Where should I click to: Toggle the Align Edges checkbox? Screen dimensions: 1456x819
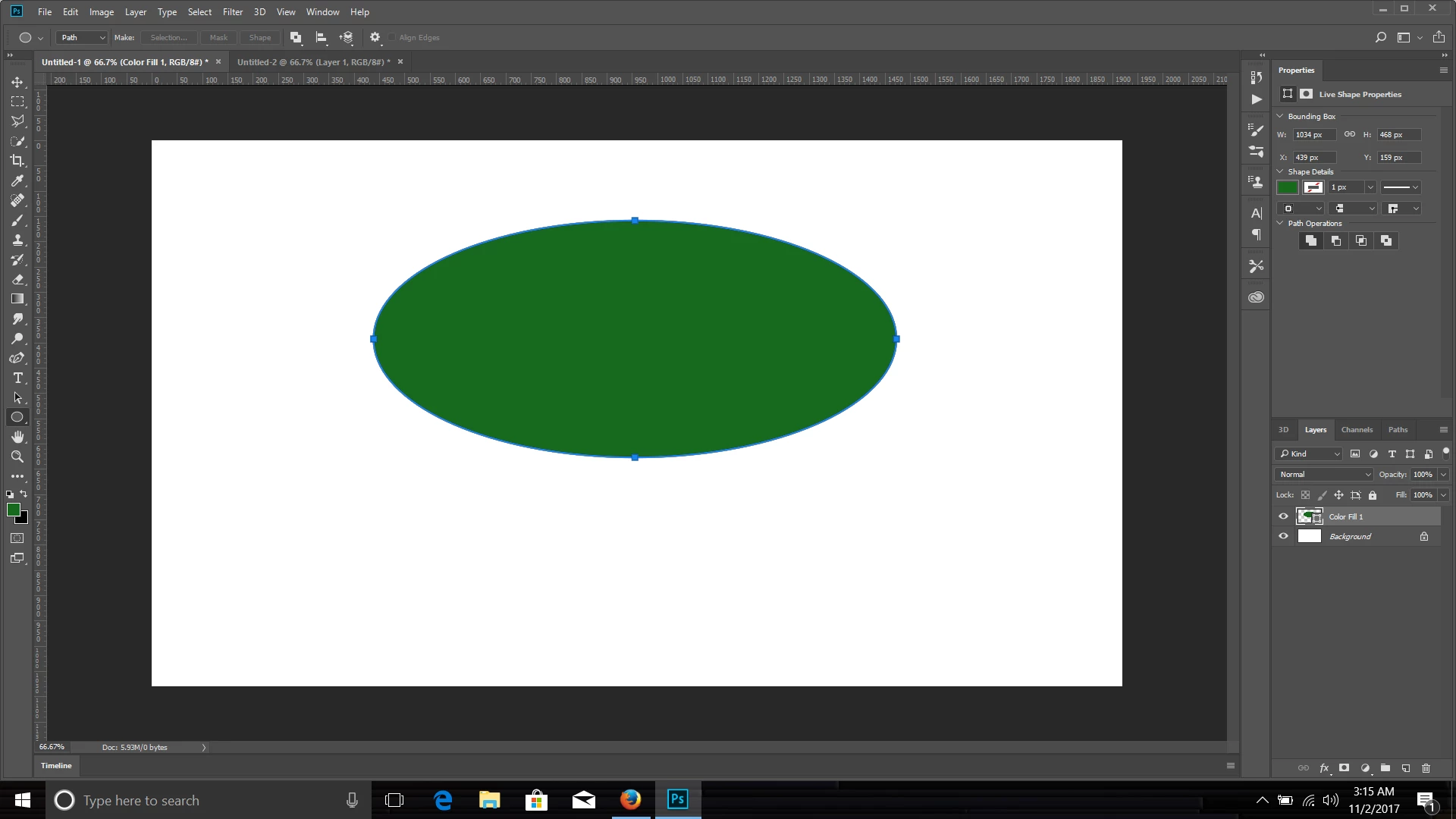[x=392, y=37]
